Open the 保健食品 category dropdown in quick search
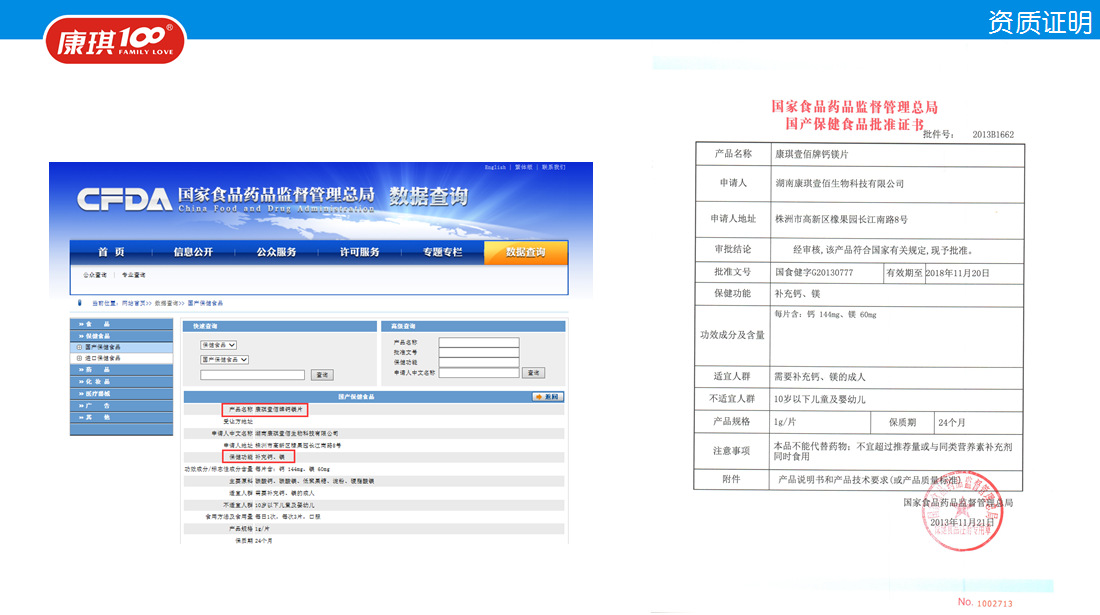The image size is (1100, 615). [x=218, y=345]
